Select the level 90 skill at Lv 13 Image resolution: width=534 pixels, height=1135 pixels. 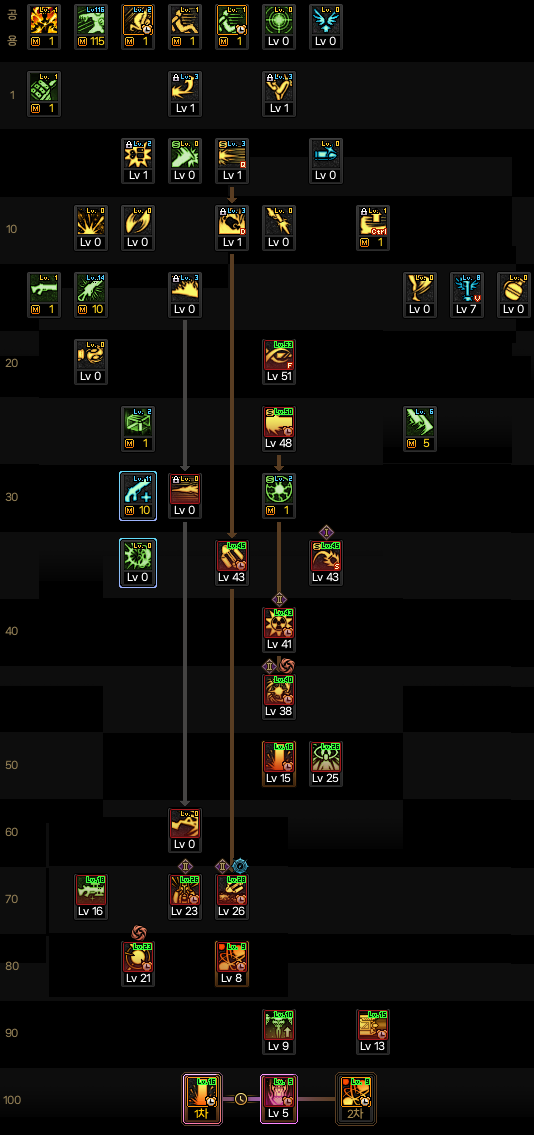coord(373,1031)
